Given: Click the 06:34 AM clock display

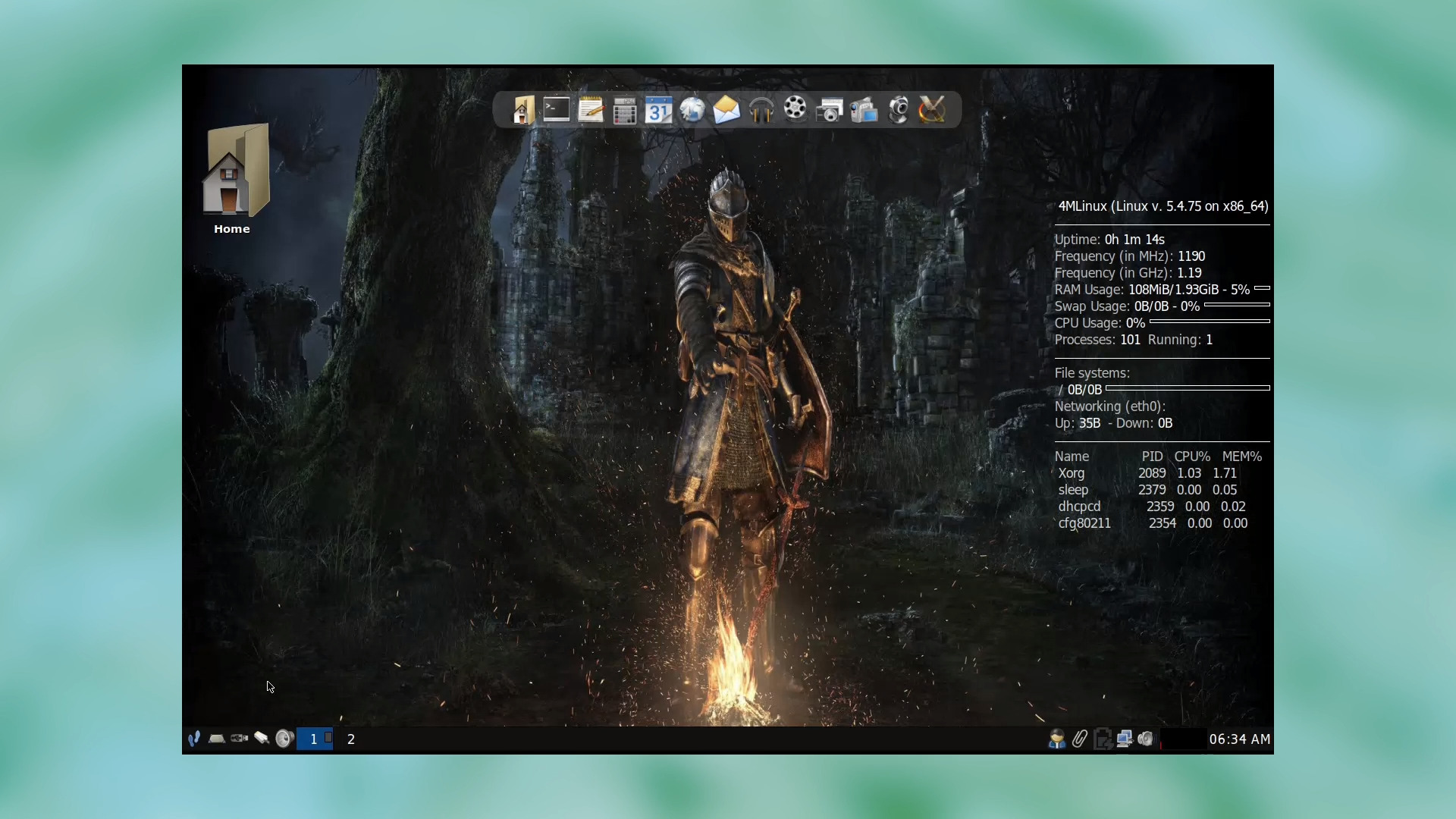Looking at the screenshot, I should tap(1238, 739).
